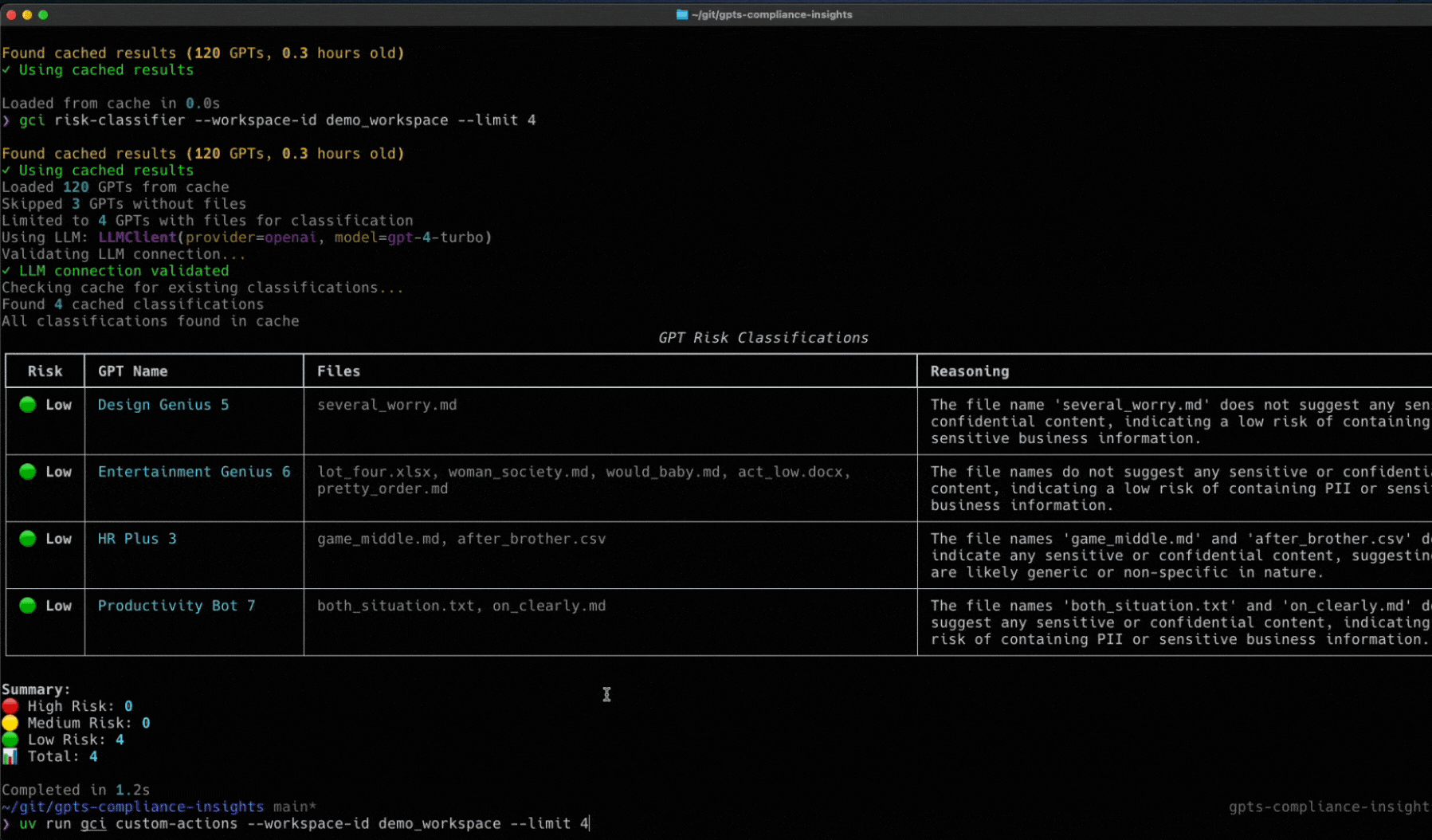1432x840 pixels.
Task: Click the red High Risk summary icon
Action: 10,706
